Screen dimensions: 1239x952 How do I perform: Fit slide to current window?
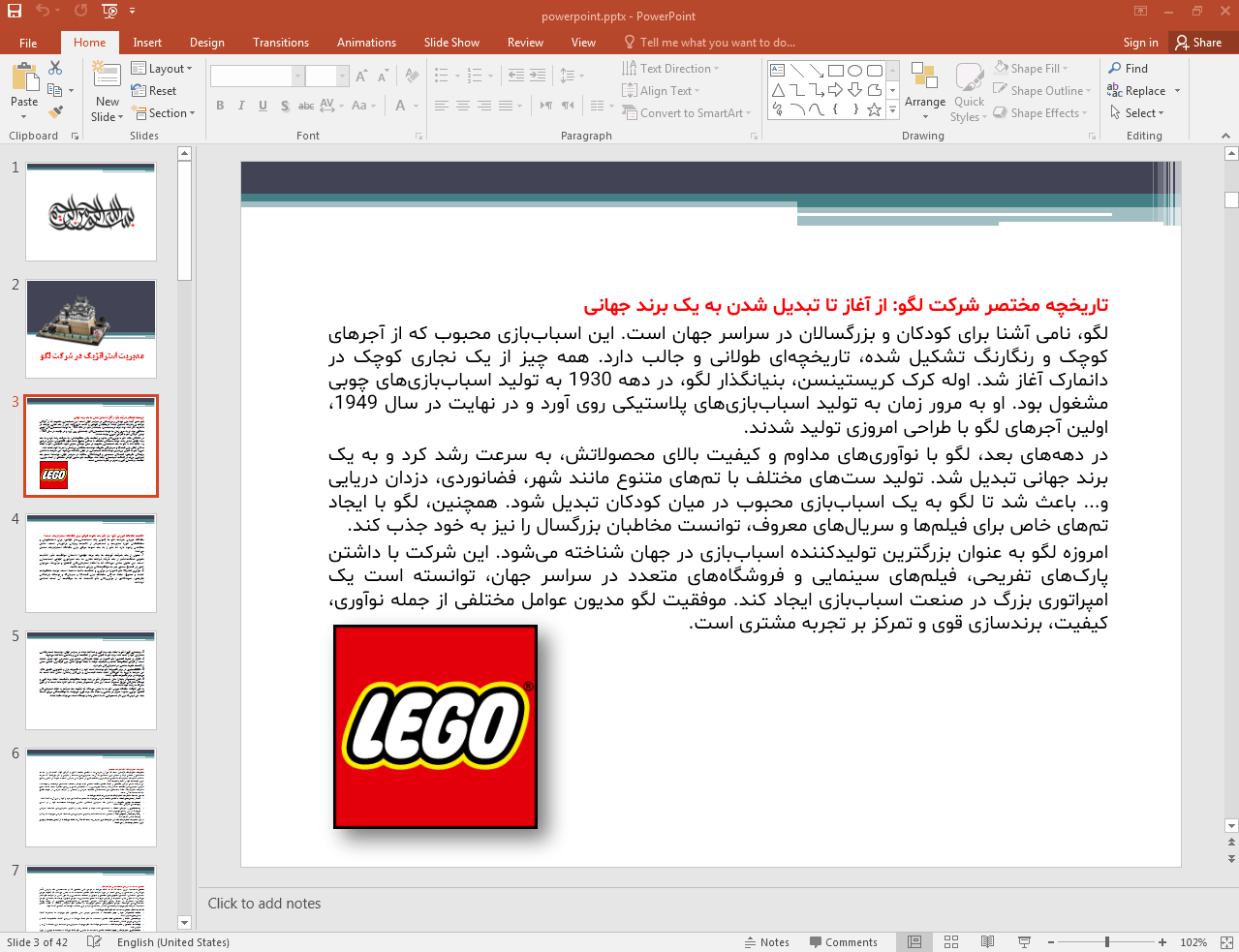click(1225, 942)
